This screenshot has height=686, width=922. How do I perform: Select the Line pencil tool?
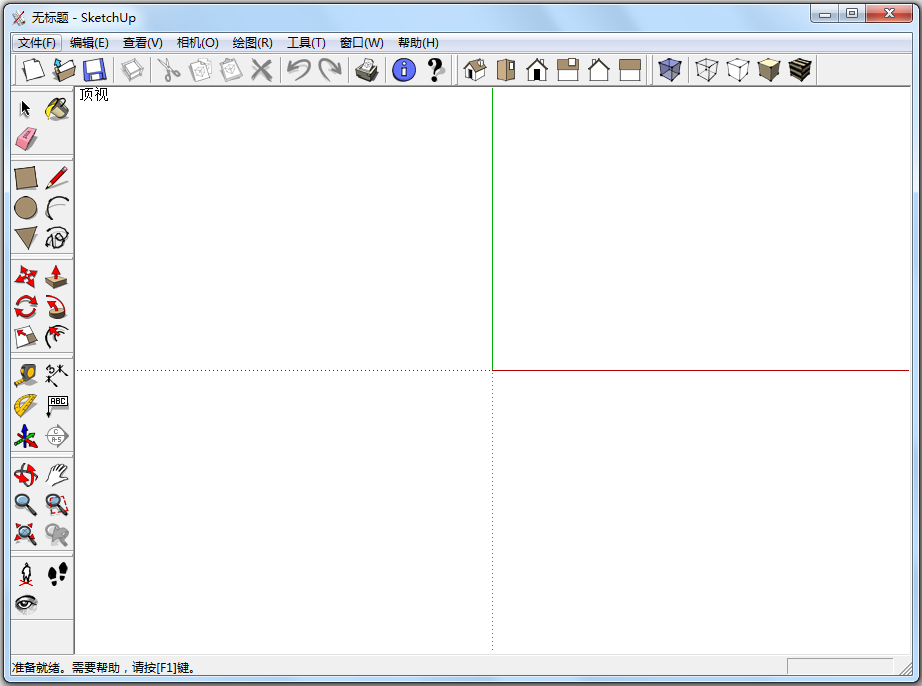[57, 177]
